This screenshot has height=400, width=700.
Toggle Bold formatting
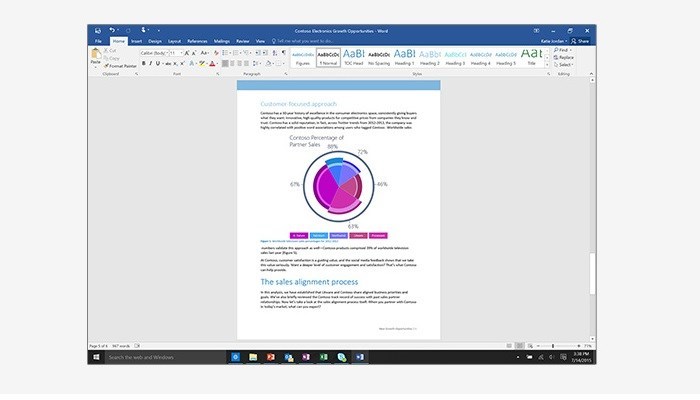143,63
